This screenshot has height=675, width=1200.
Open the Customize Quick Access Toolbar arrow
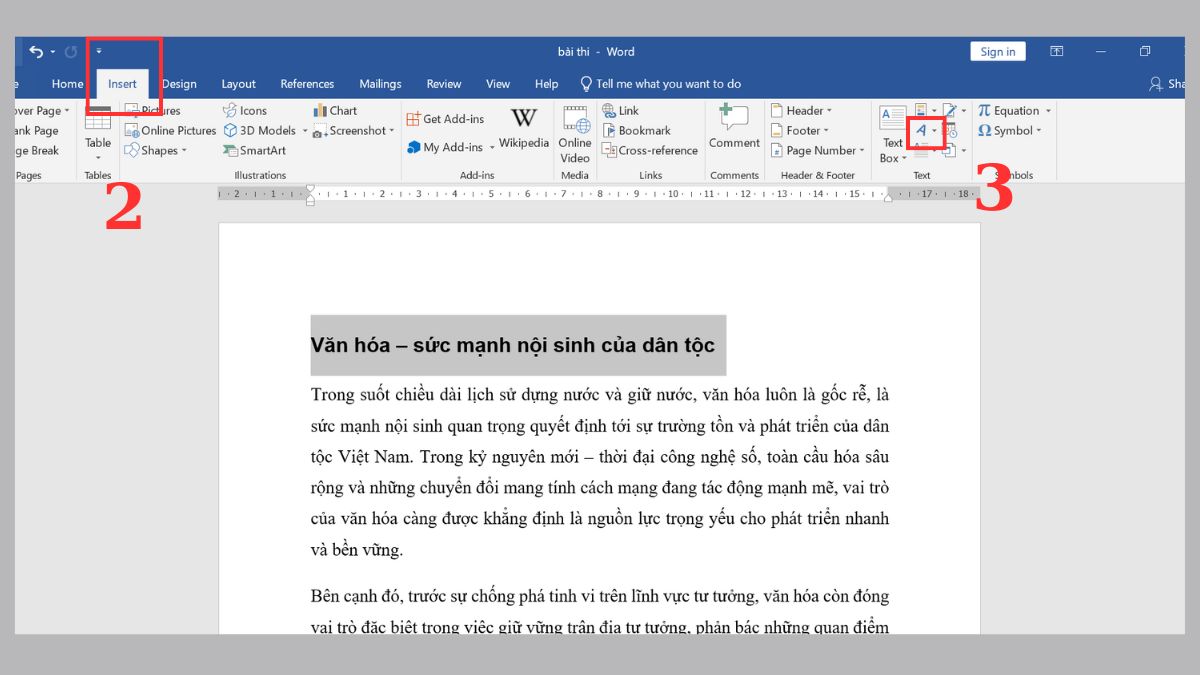point(99,52)
